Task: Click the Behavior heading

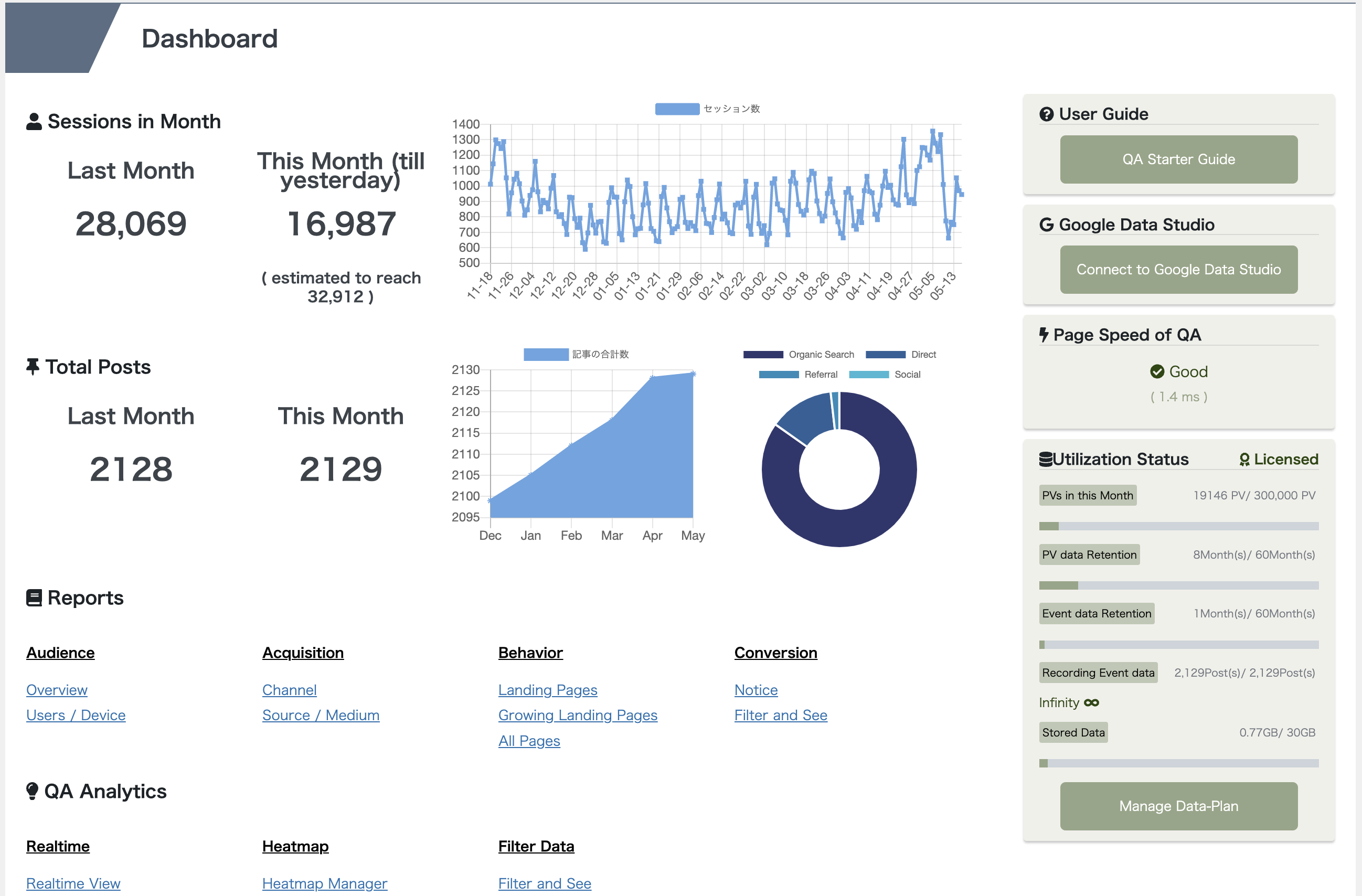Action: tap(530, 653)
